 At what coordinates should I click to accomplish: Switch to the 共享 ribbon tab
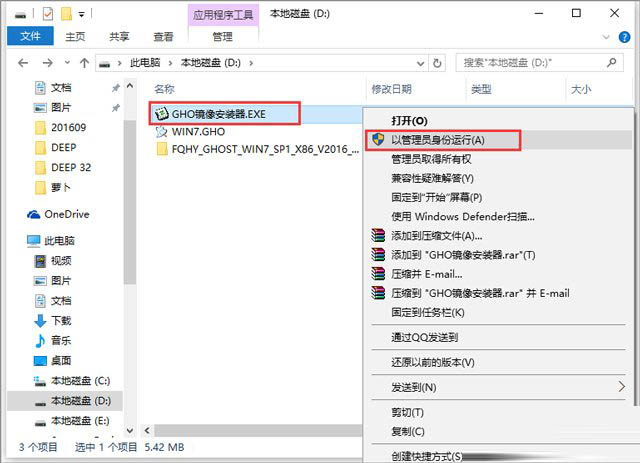pyautogui.click(x=119, y=37)
